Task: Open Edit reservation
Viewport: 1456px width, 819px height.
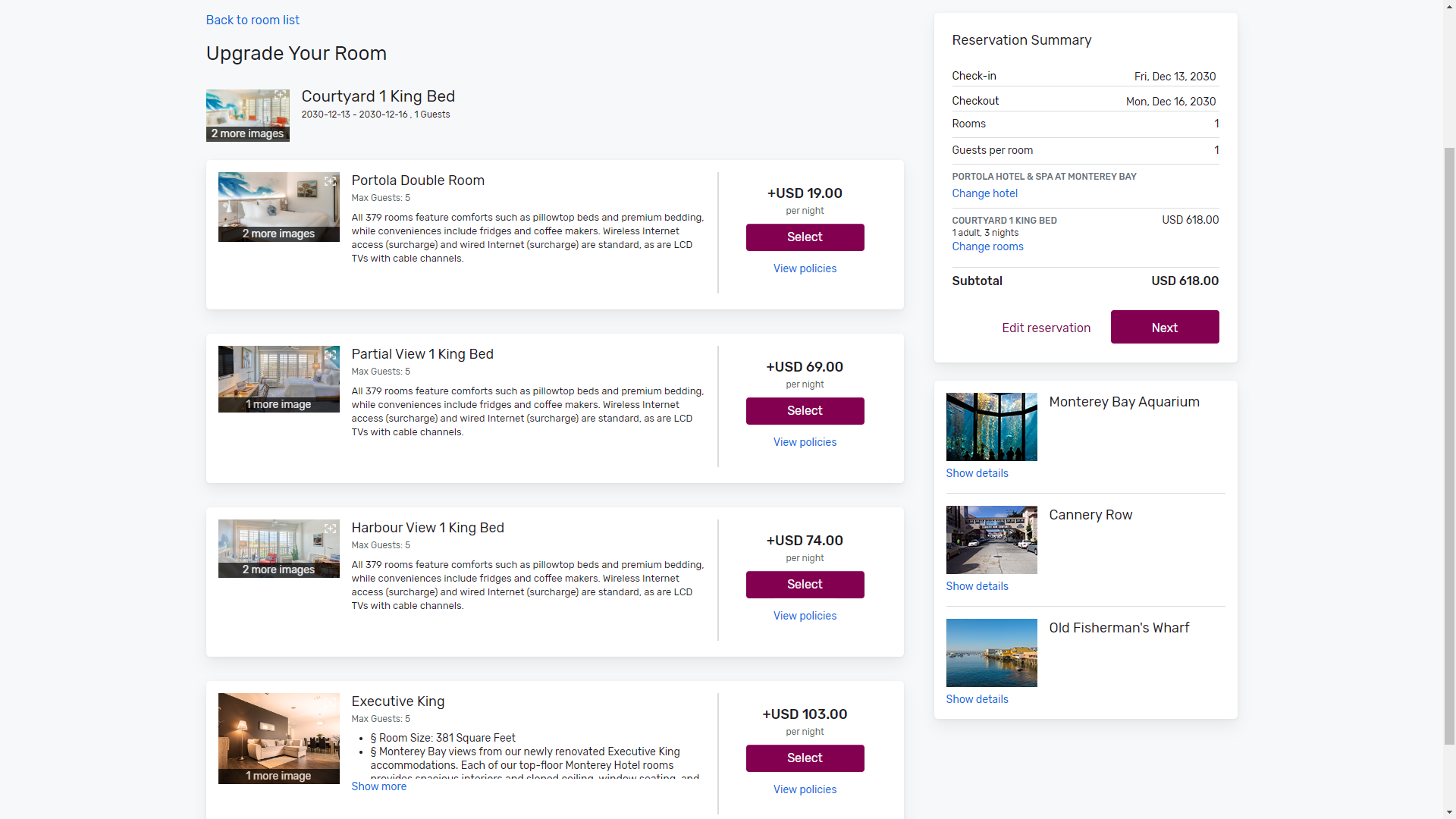Action: [x=1046, y=328]
